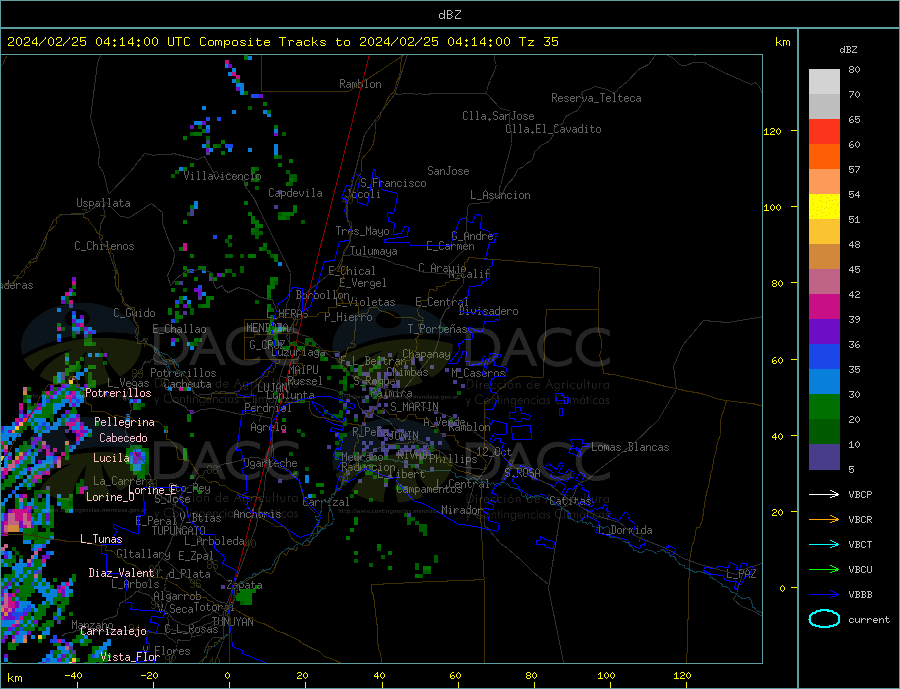Click the Potrerillos pink label

118,393
